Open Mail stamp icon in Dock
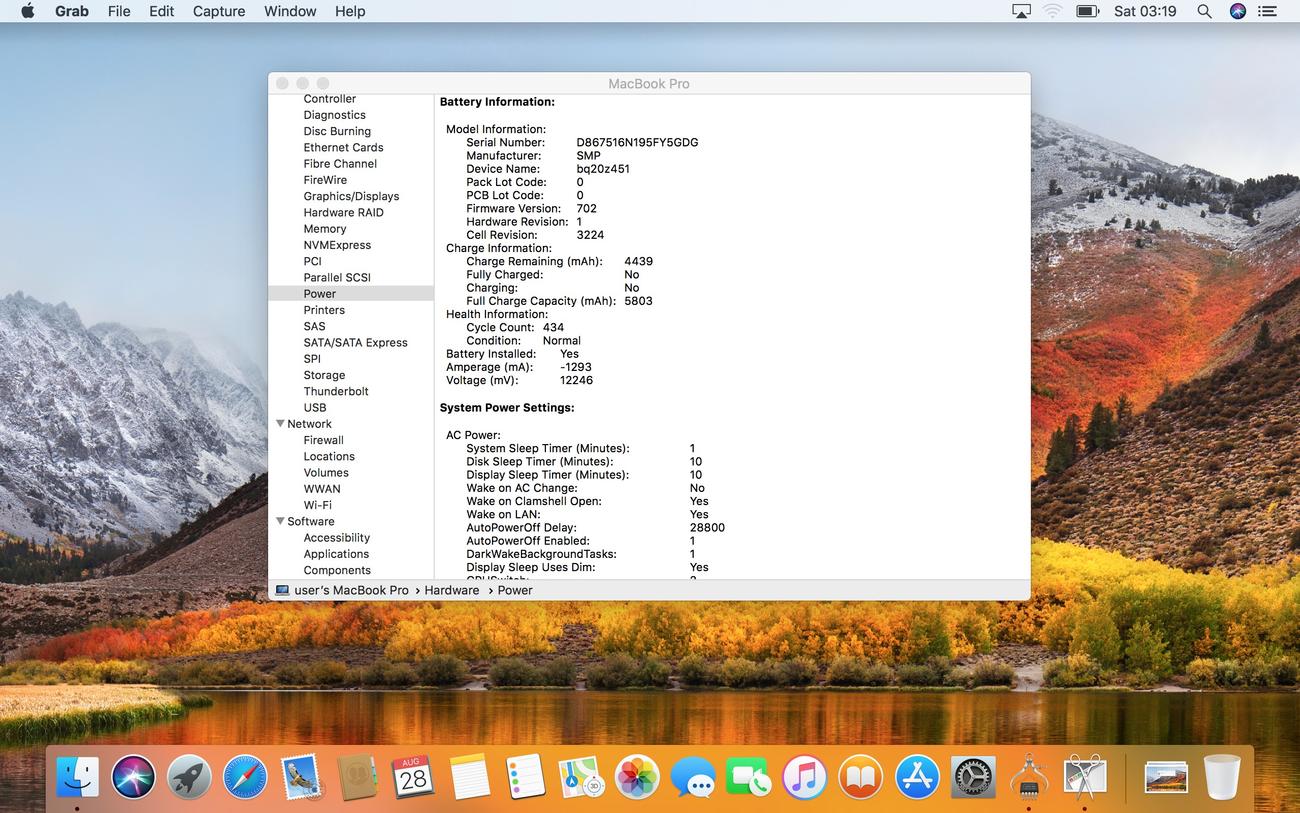This screenshot has width=1300, height=813. [x=301, y=776]
